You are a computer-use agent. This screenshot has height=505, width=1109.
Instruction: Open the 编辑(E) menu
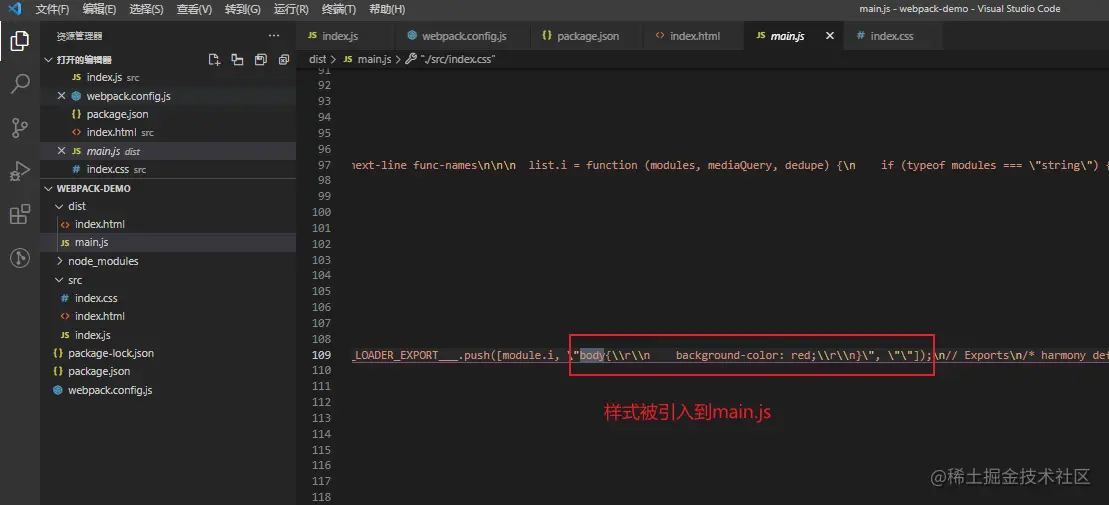[x=100, y=9]
